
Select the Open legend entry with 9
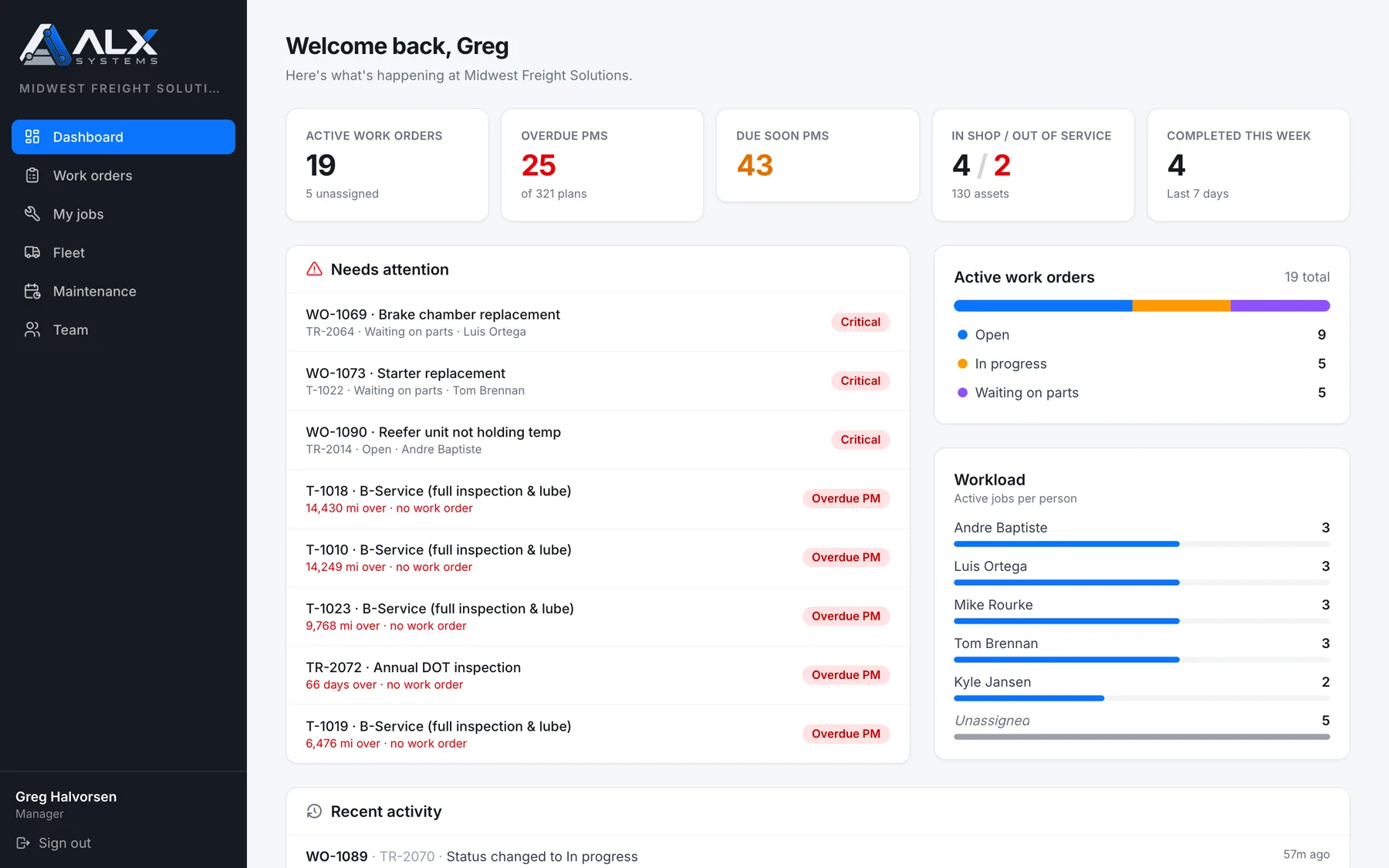point(1142,335)
